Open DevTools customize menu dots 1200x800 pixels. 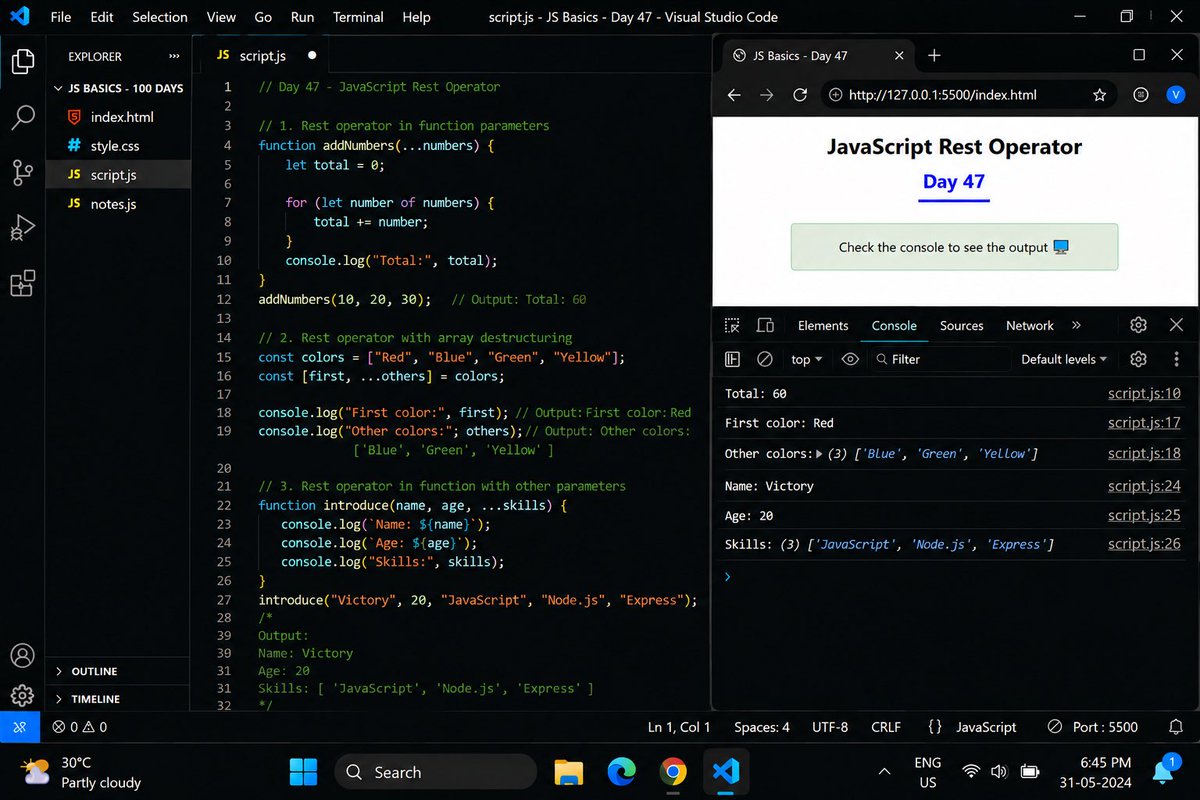click(x=1176, y=359)
